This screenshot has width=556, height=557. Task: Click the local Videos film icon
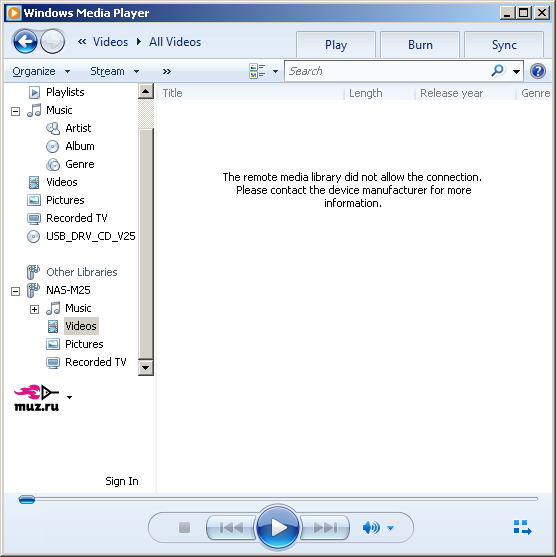34,182
